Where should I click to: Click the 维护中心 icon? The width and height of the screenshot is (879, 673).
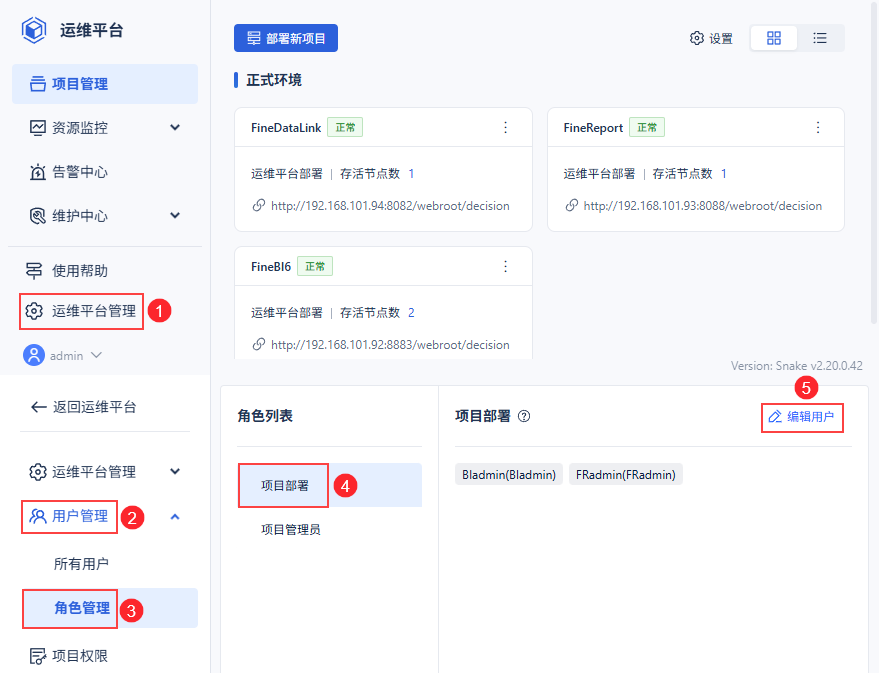point(38,216)
